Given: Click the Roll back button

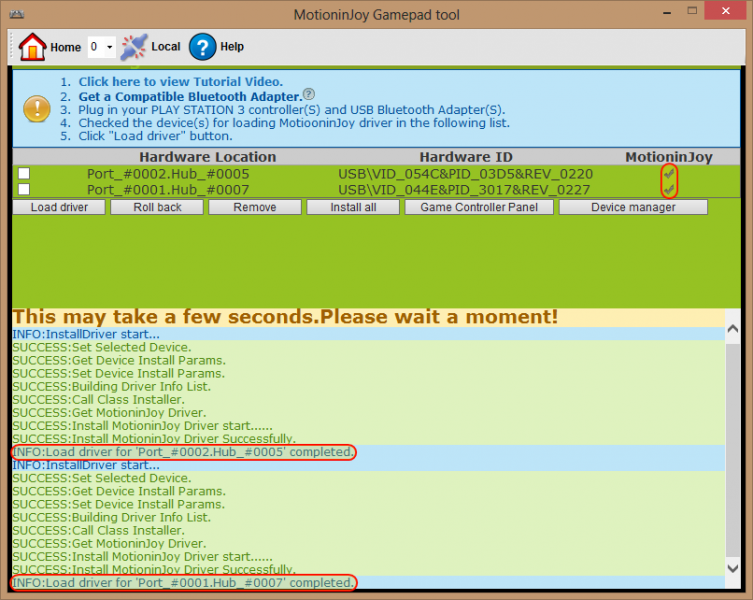Looking at the screenshot, I should coord(157,207).
